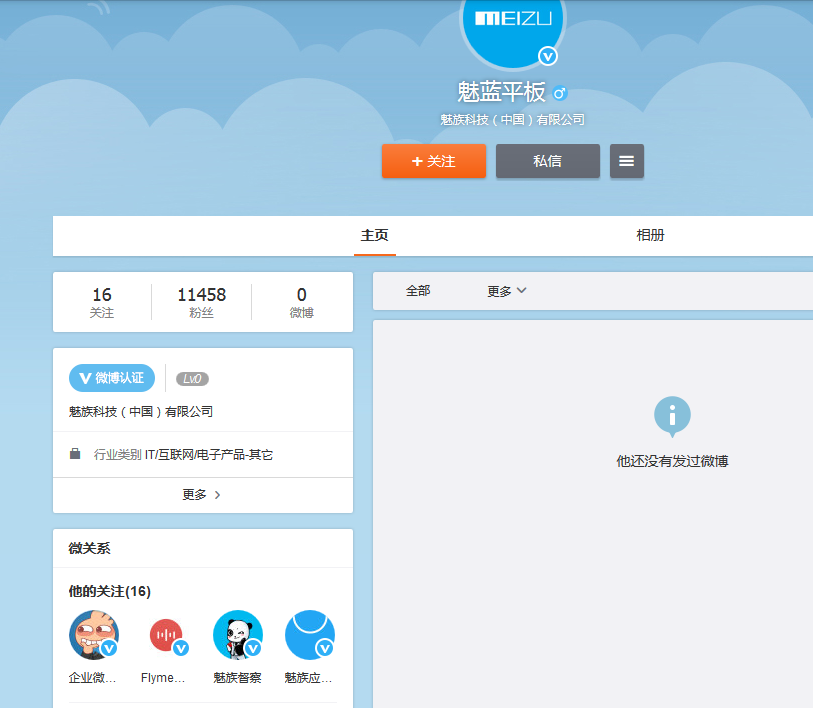
Task: Open the Flyme account avatar
Action: point(165,635)
